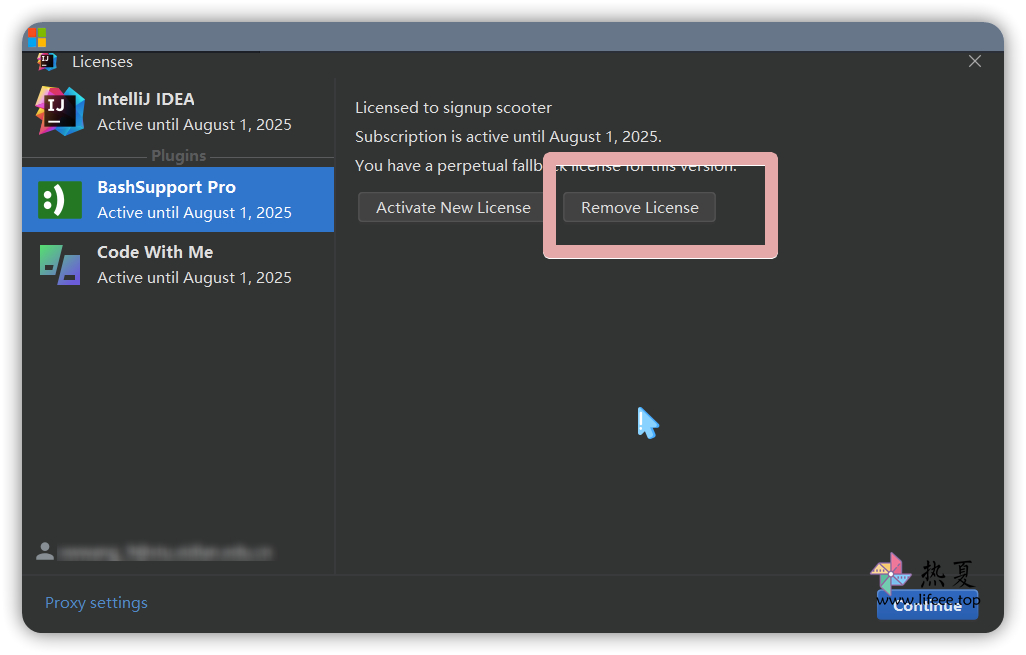The image size is (1026, 655).
Task: Select the IntelliJ IDEA license entry name
Action: coord(146,99)
